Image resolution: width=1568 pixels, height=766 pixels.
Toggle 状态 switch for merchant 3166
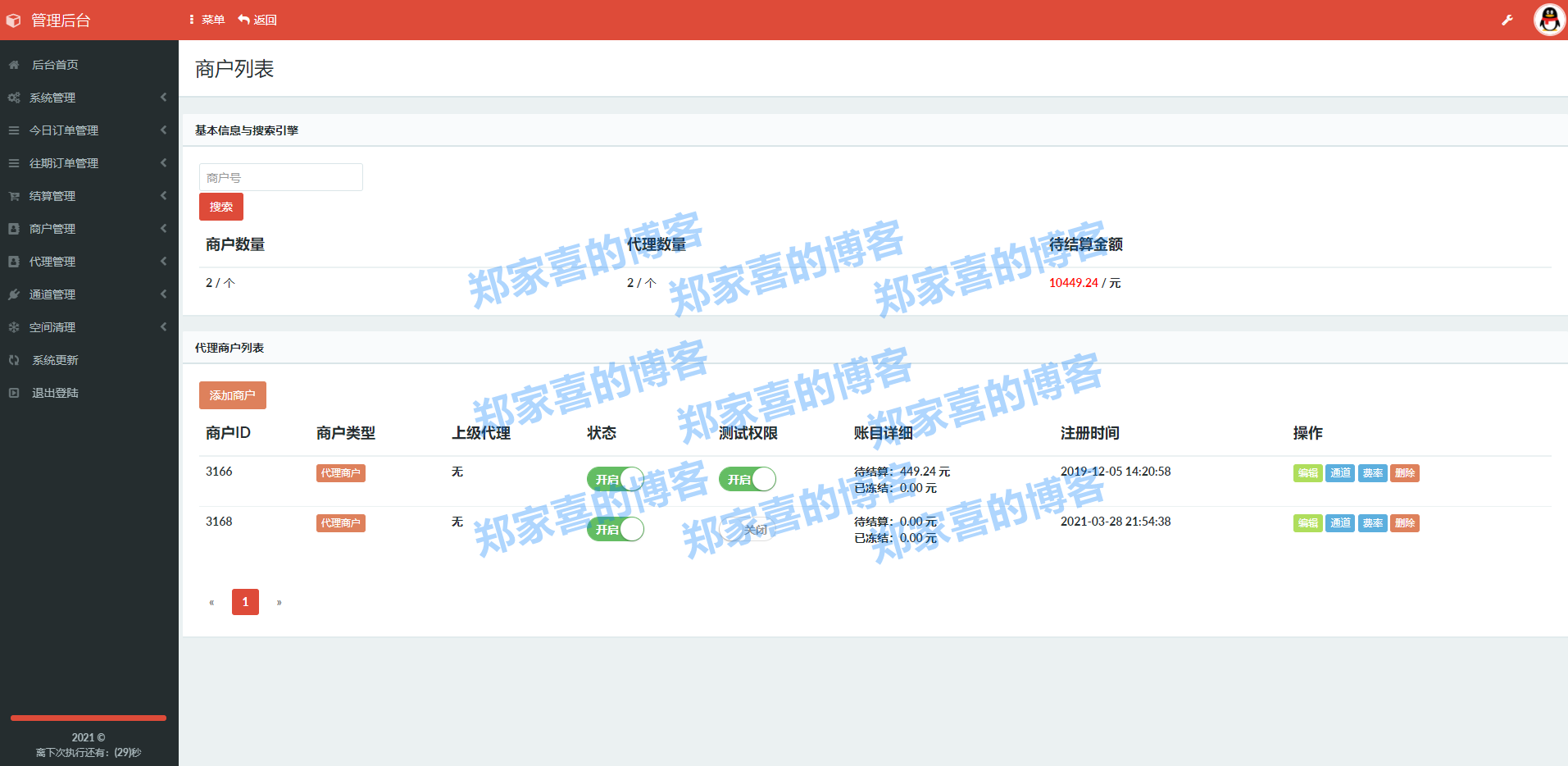click(x=616, y=479)
